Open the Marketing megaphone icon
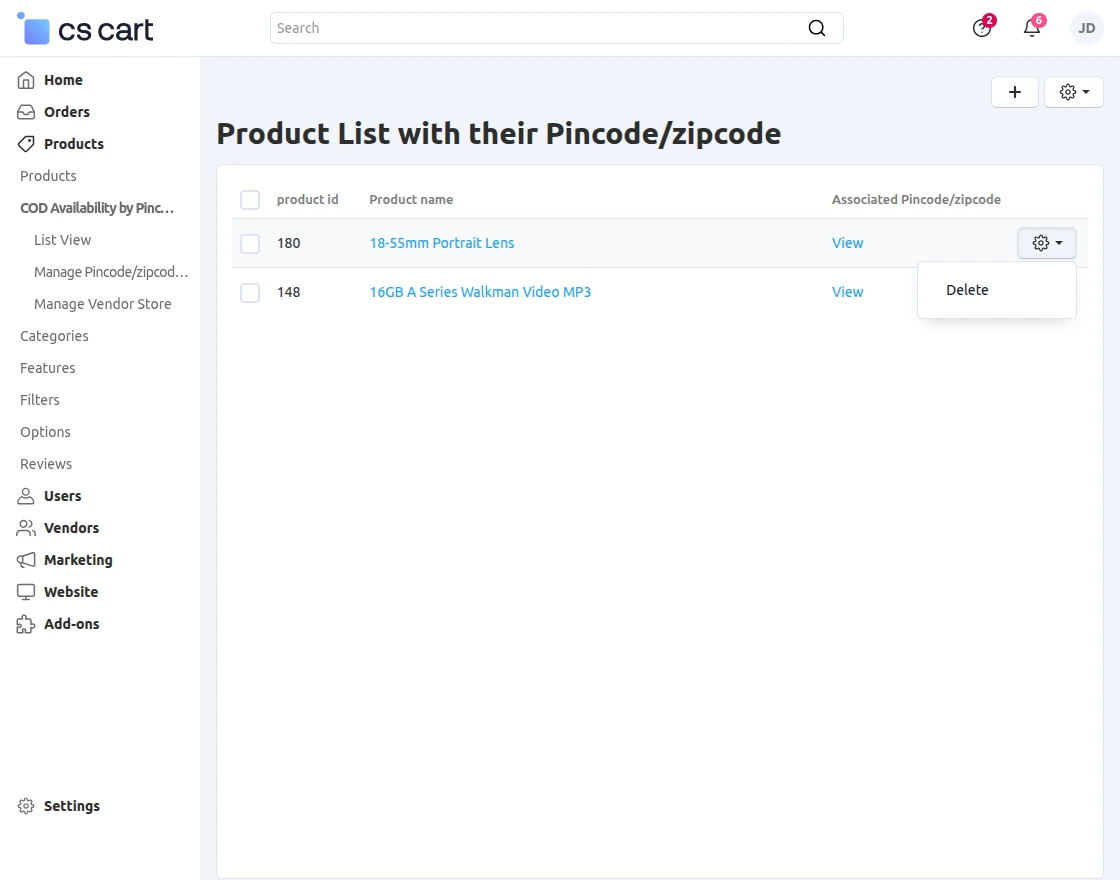This screenshot has height=880, width=1120. point(24,559)
